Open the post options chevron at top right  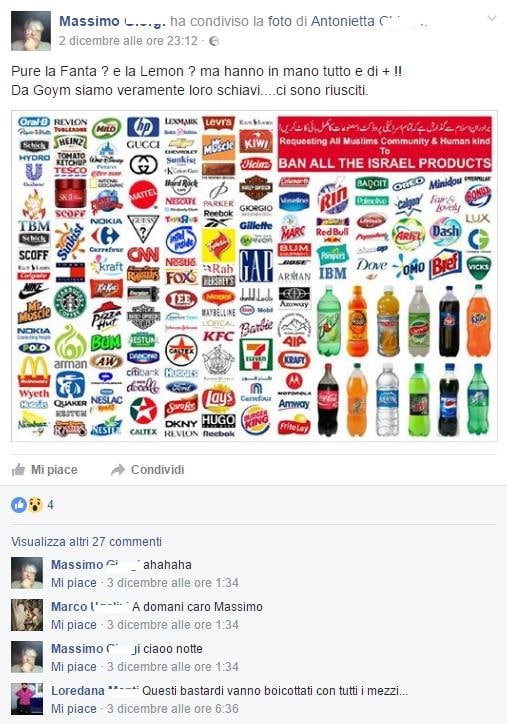pos(492,18)
